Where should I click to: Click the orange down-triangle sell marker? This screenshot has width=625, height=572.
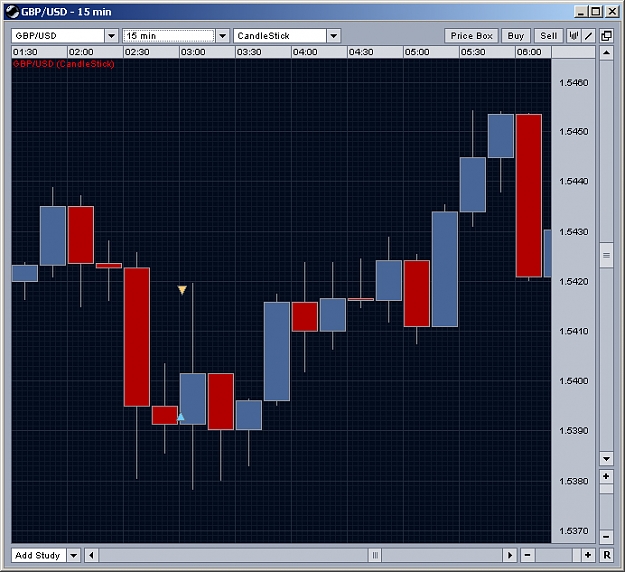pyautogui.click(x=182, y=290)
